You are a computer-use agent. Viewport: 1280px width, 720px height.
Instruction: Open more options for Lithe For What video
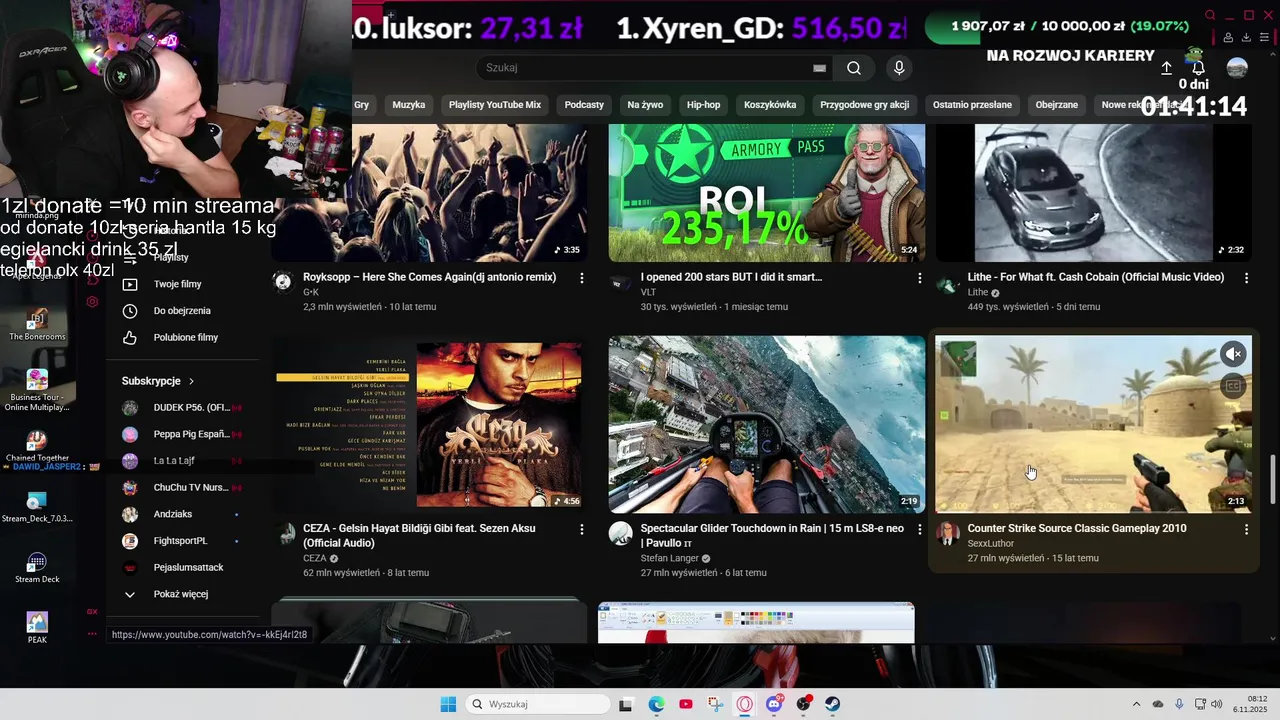pos(1246,278)
